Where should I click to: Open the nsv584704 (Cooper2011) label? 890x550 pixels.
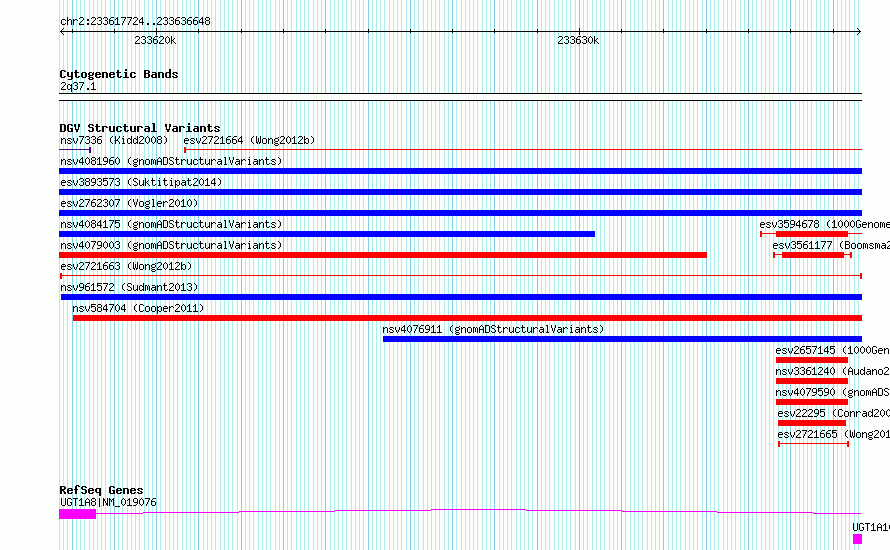pyautogui.click(x=138, y=308)
